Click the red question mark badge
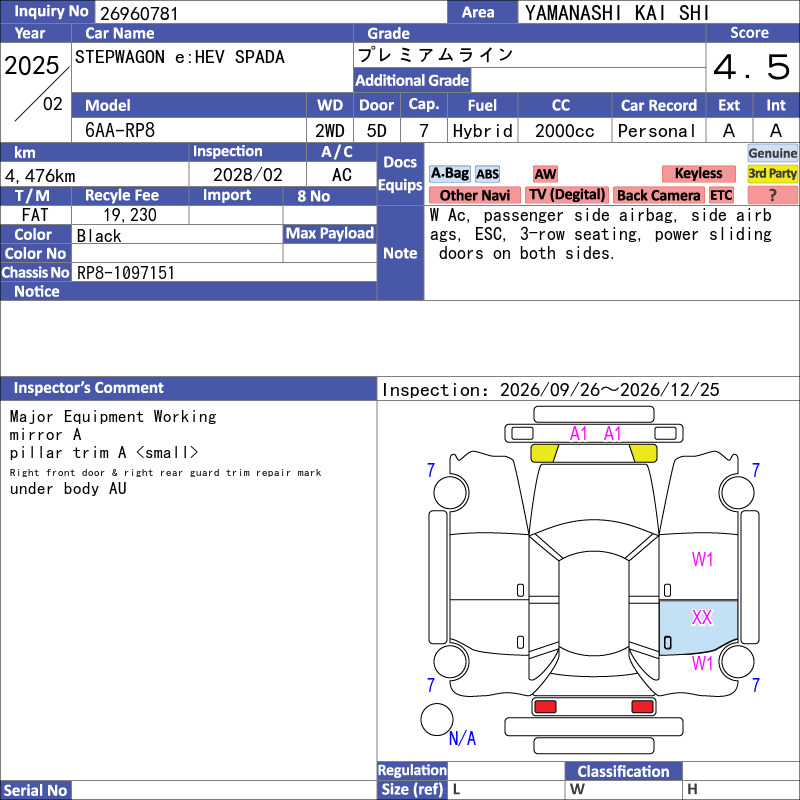The image size is (800, 800). pyautogui.click(x=772, y=195)
